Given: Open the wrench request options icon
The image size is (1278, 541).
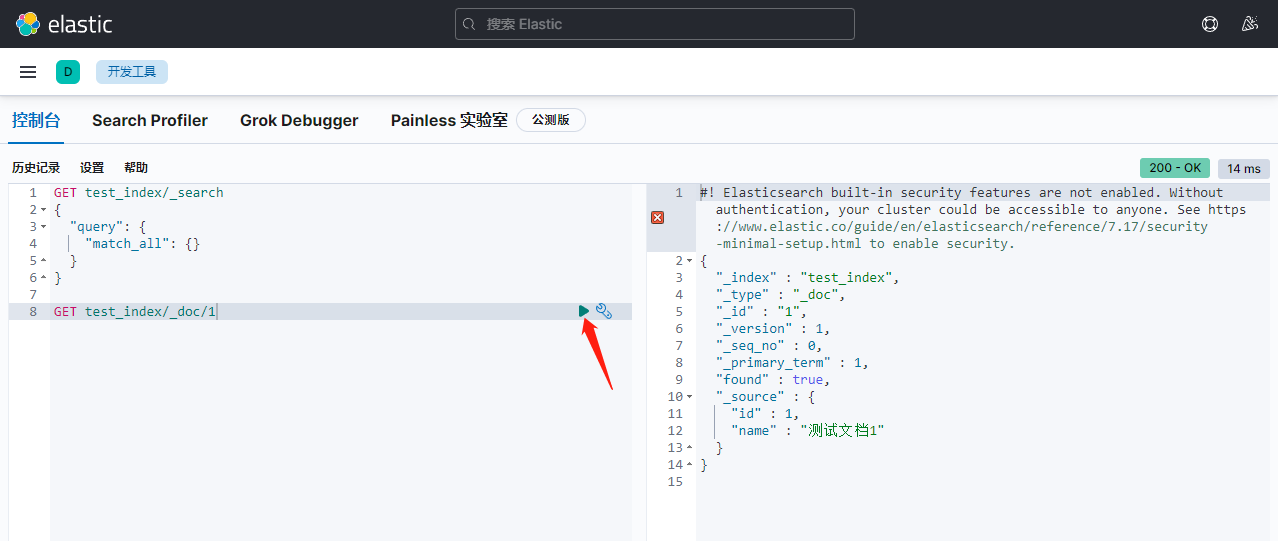Looking at the screenshot, I should (x=603, y=311).
